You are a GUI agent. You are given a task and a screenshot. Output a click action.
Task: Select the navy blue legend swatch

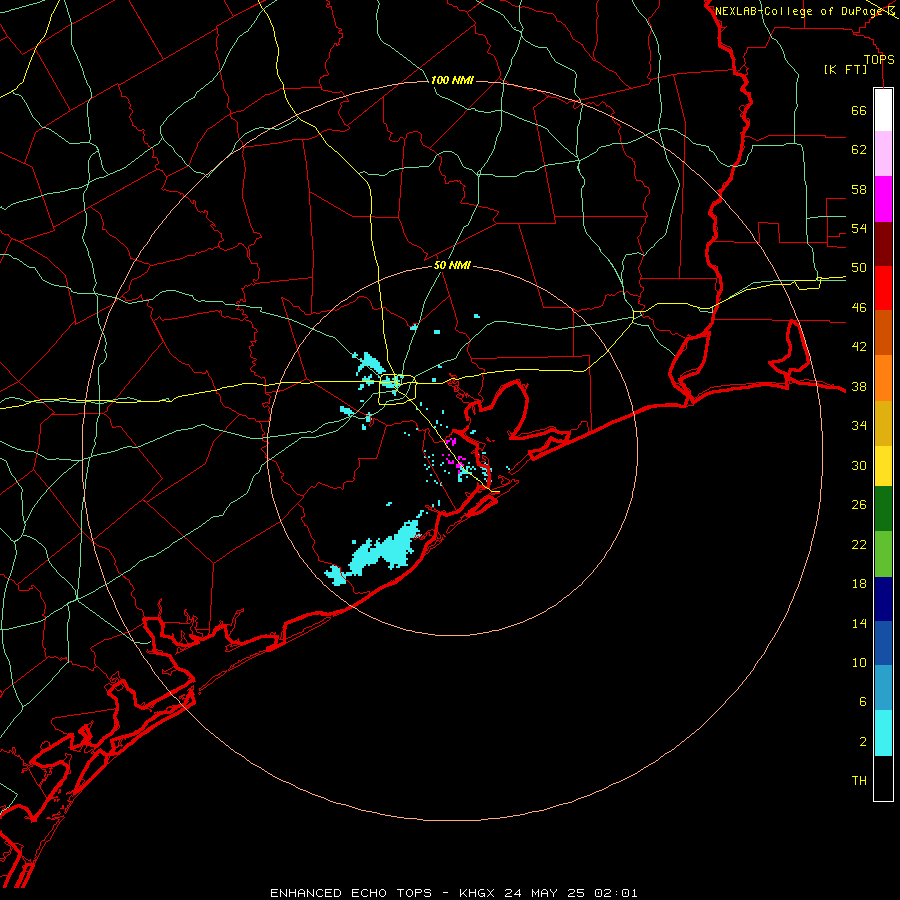pyautogui.click(x=883, y=599)
